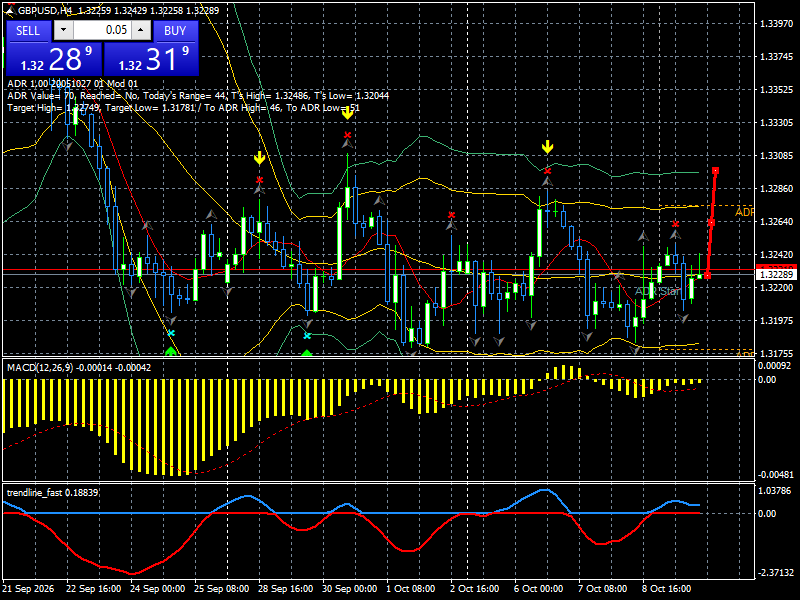Select the red X marker below the 6 Oct yellow arrow

547,171
